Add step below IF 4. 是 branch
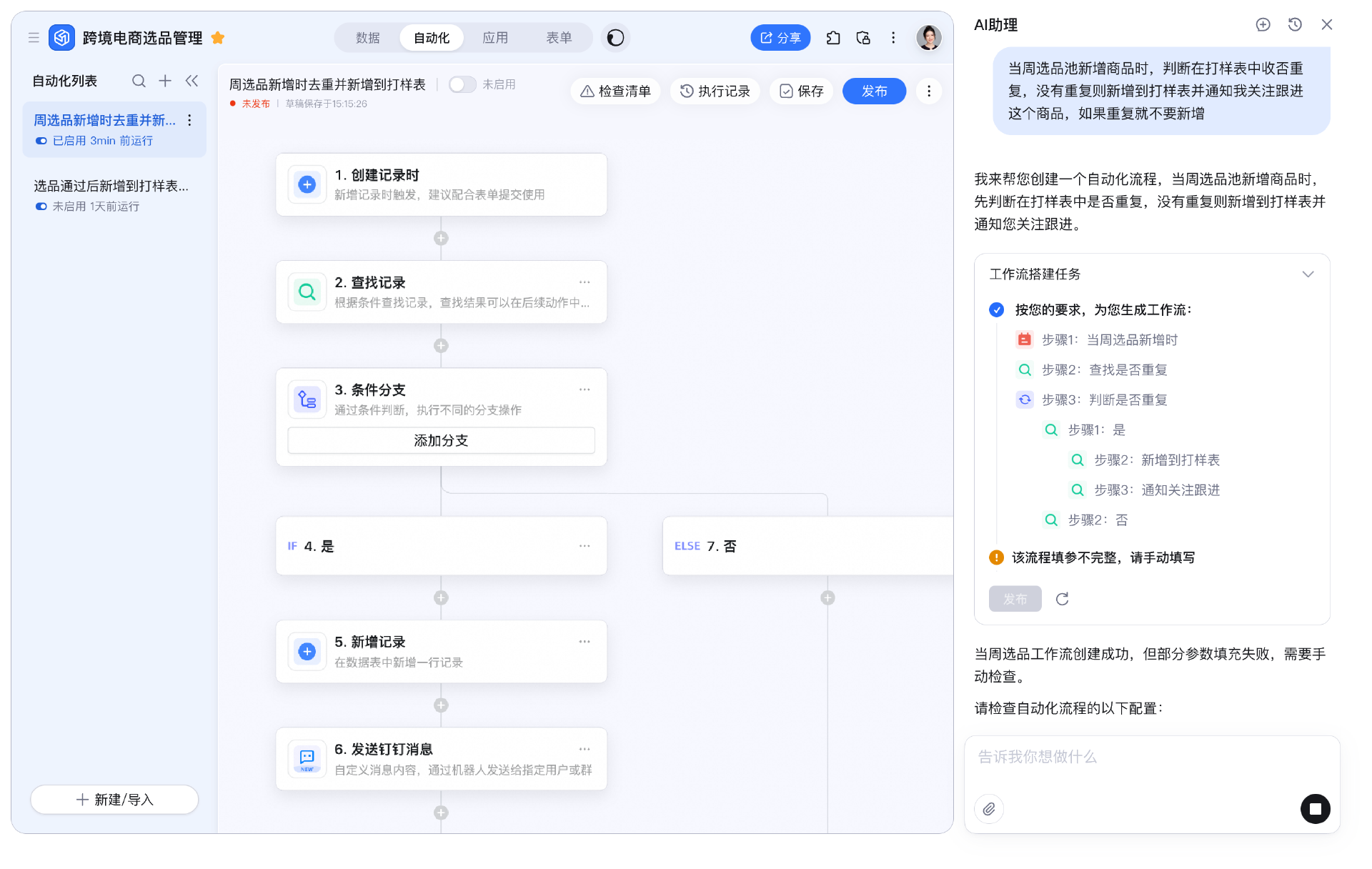This screenshot has width=1372, height=869. pyautogui.click(x=441, y=597)
